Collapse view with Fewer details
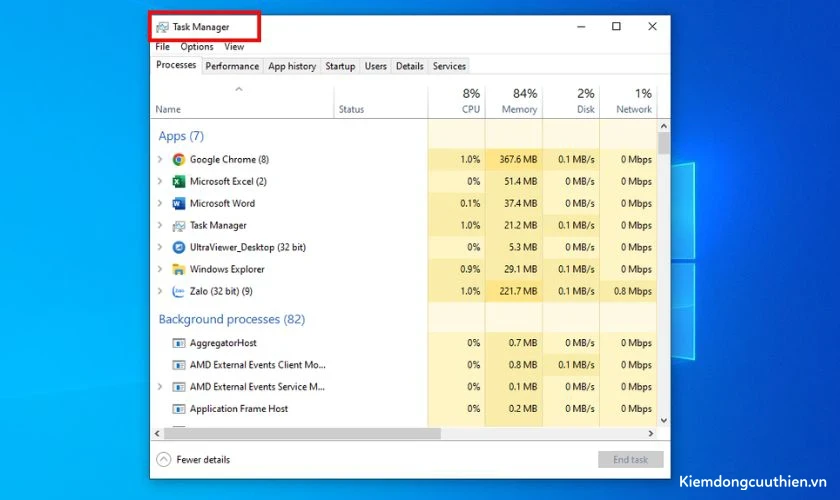Screen dimensions: 840x500 click(193, 459)
